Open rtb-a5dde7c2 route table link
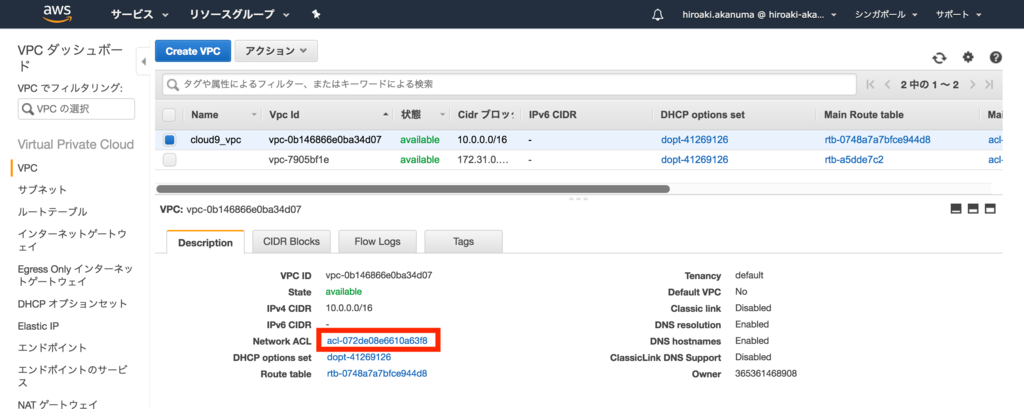The width and height of the screenshot is (1024, 409). (x=854, y=159)
